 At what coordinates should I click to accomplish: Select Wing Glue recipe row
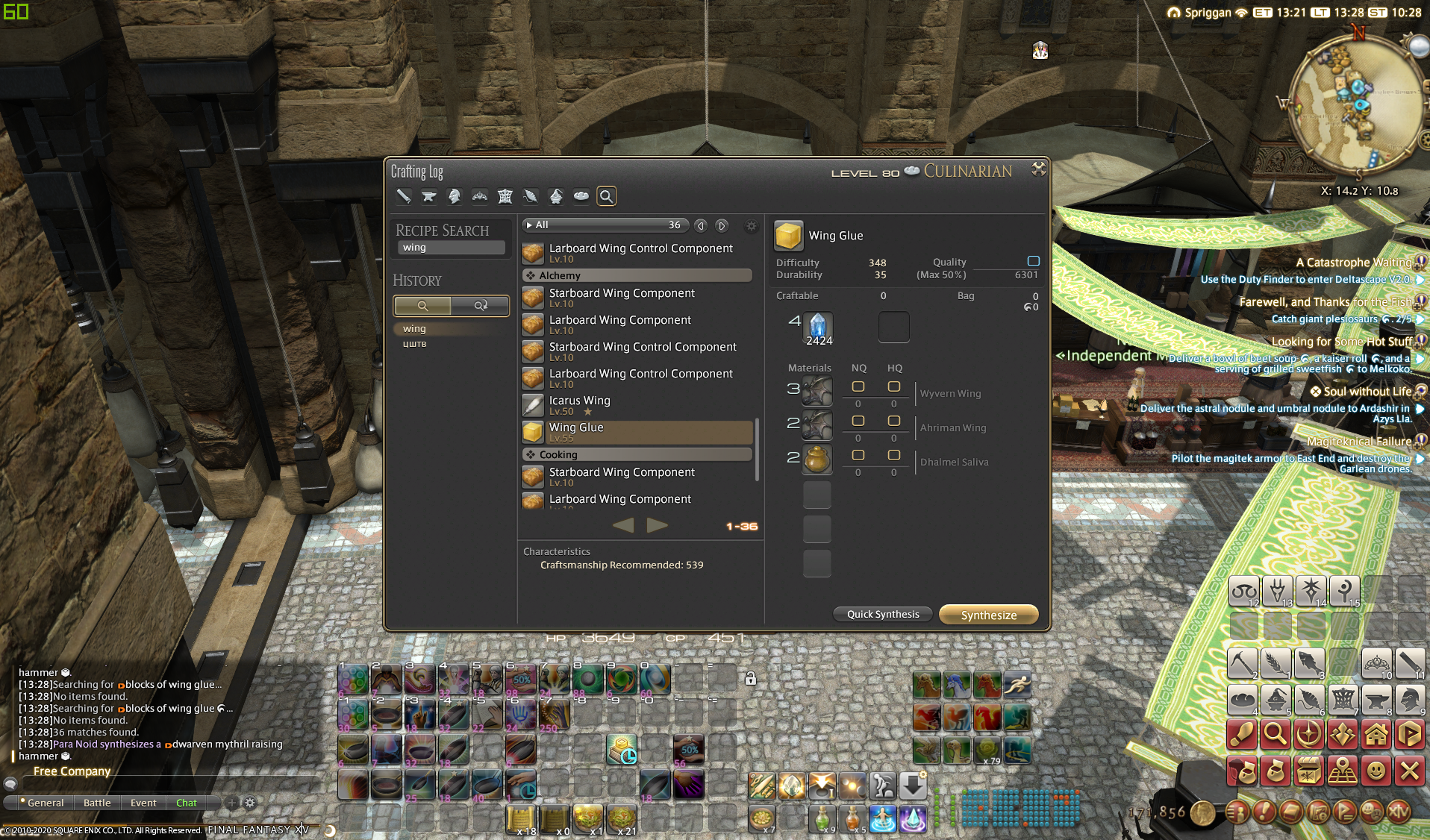click(x=637, y=432)
